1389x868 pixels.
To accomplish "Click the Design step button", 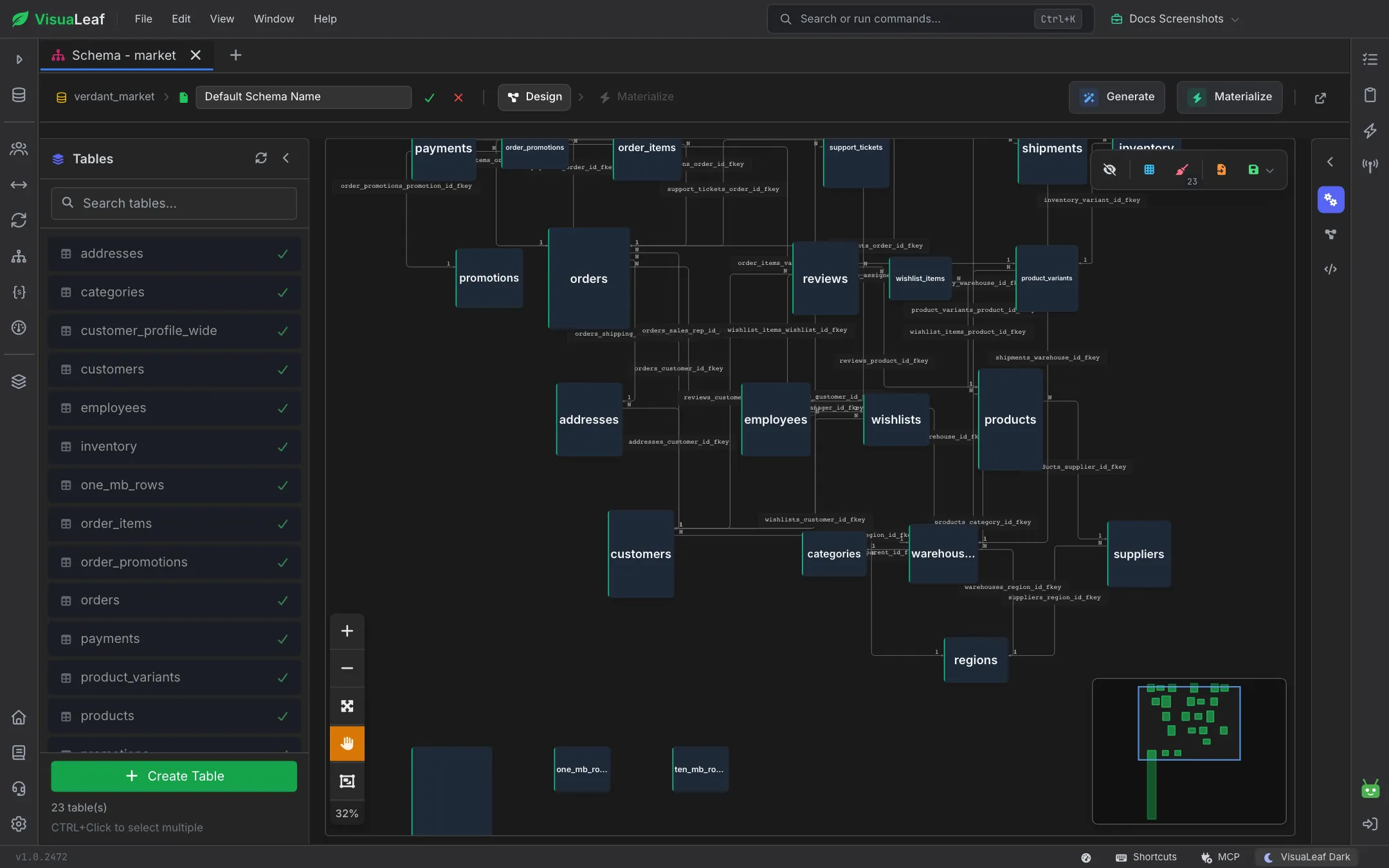I will tap(534, 97).
